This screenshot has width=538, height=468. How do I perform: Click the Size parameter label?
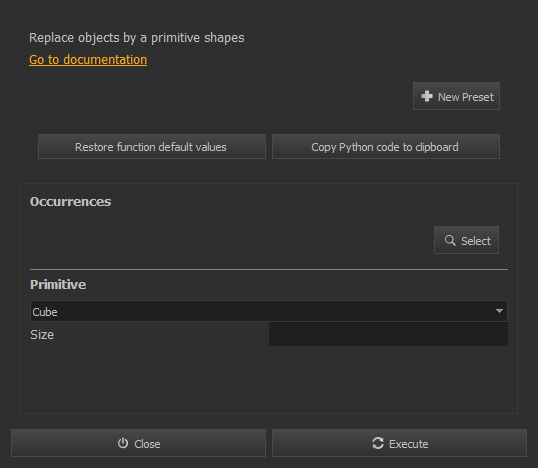pos(42,335)
